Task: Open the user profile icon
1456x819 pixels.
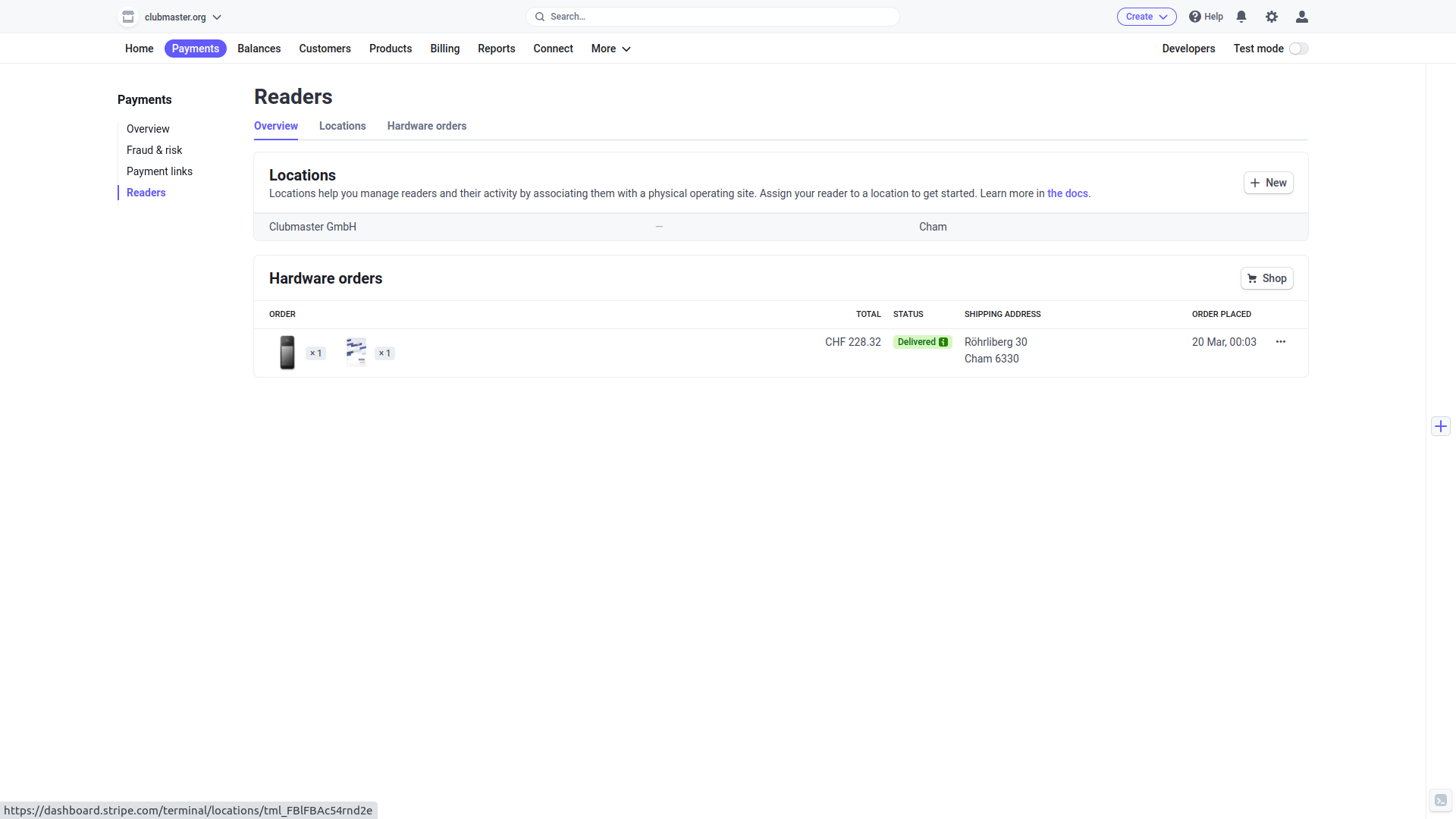Action: click(x=1302, y=17)
